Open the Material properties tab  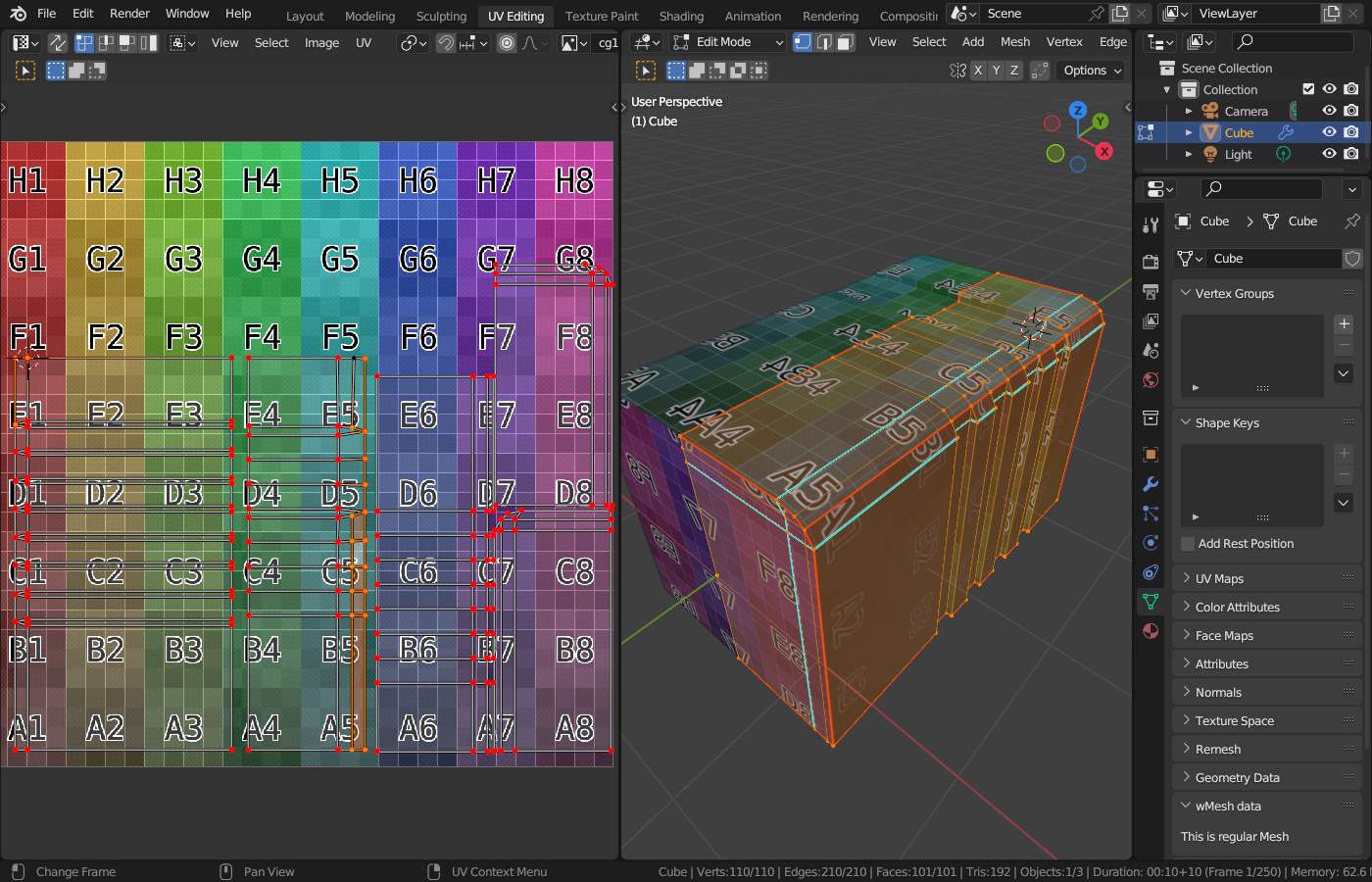tap(1151, 631)
